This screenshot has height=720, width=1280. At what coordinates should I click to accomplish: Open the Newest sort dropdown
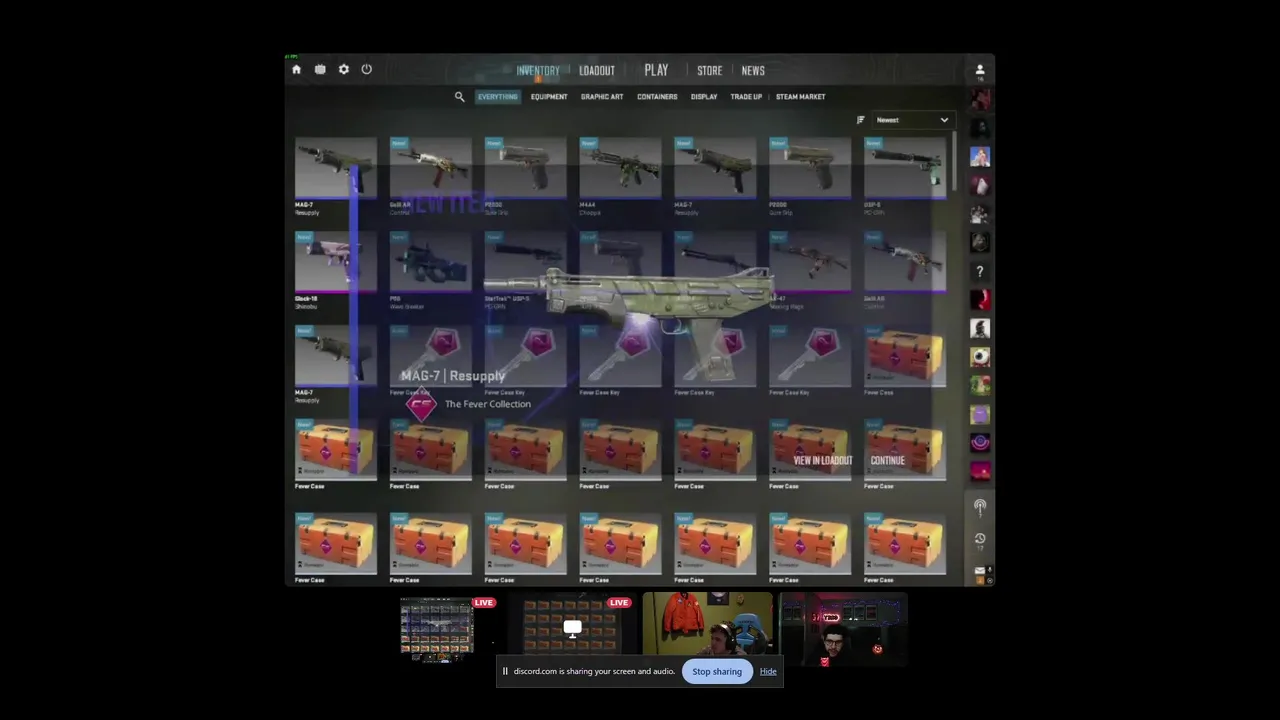(x=912, y=120)
